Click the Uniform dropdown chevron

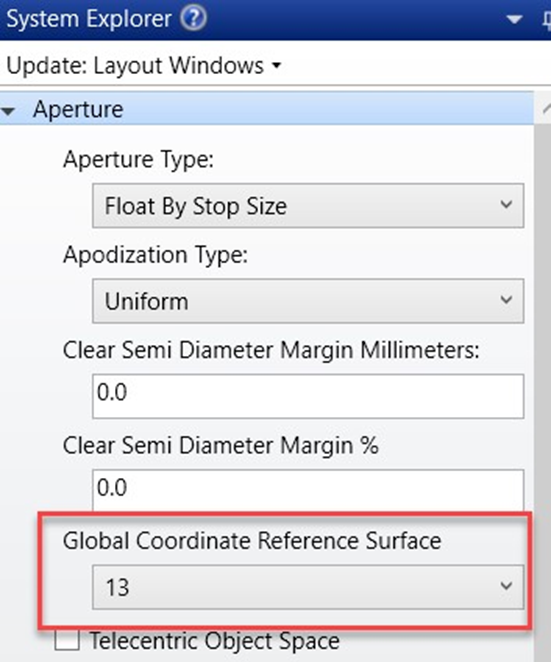pos(506,300)
